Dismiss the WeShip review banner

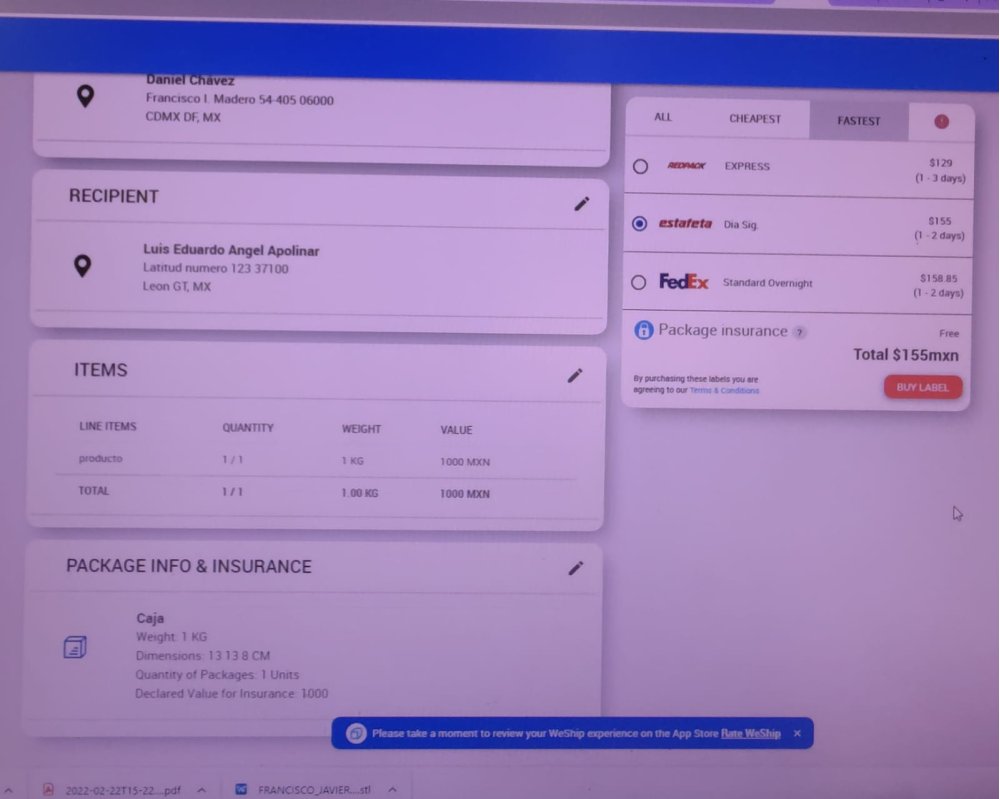tap(797, 733)
